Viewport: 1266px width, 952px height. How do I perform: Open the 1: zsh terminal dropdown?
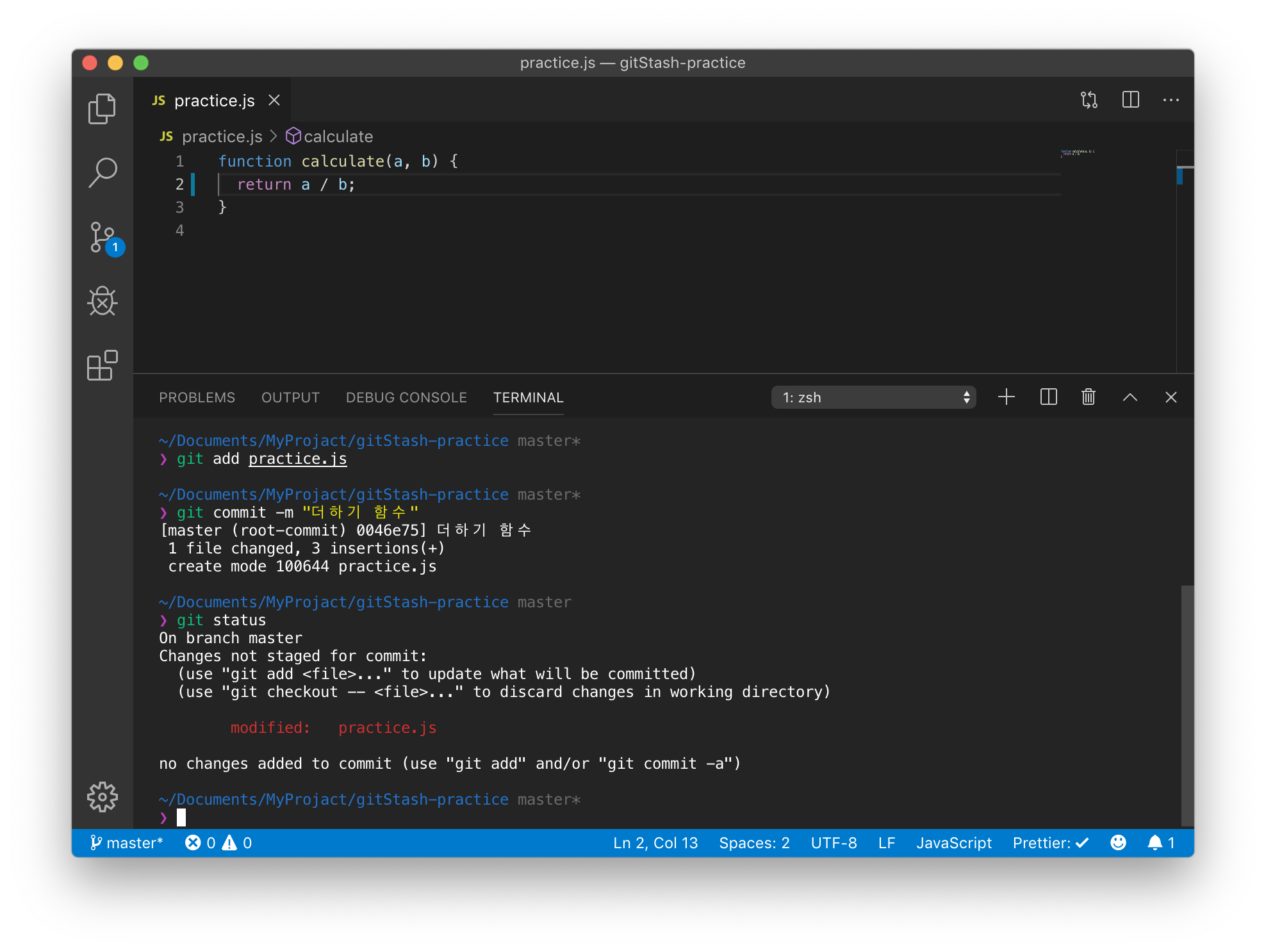coord(873,397)
